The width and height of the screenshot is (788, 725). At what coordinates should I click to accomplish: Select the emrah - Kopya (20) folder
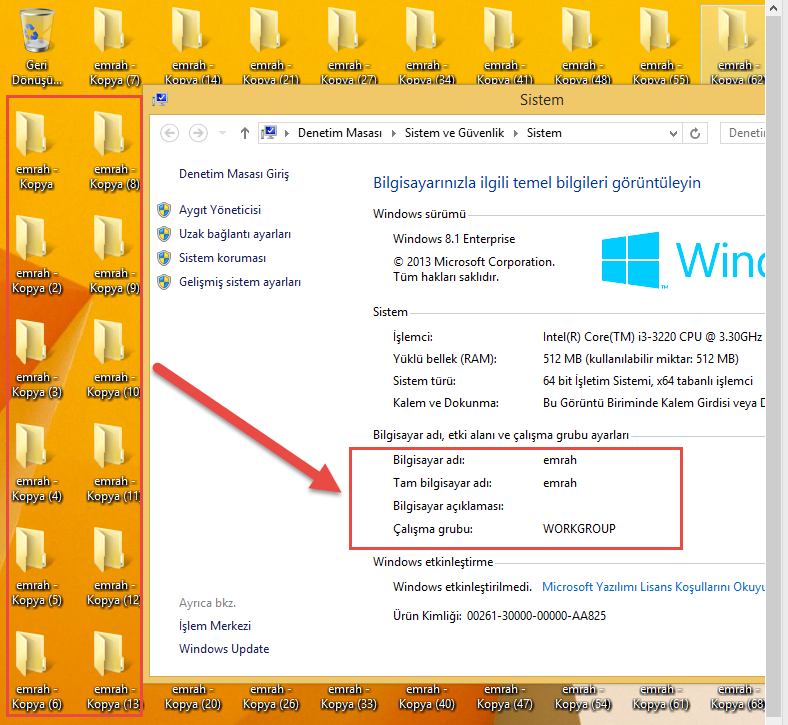pyautogui.click(x=192, y=696)
